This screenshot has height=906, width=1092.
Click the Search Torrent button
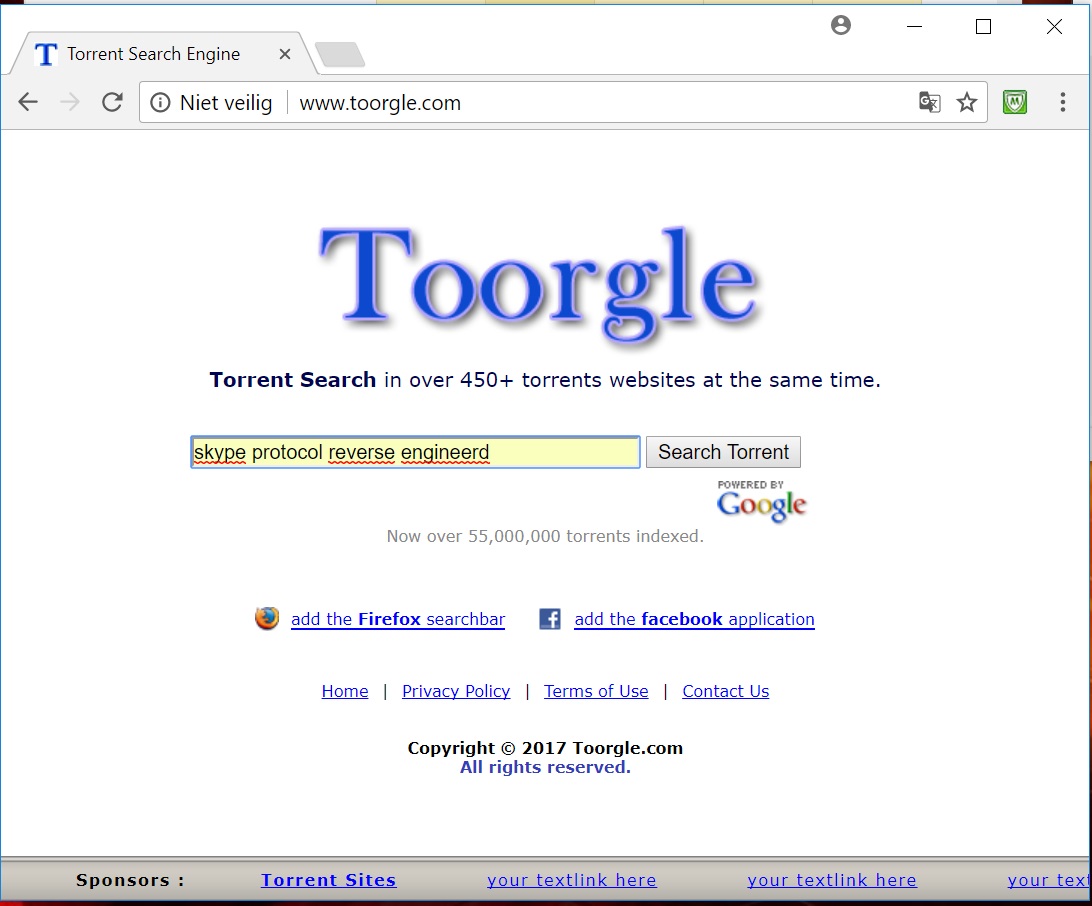[723, 452]
